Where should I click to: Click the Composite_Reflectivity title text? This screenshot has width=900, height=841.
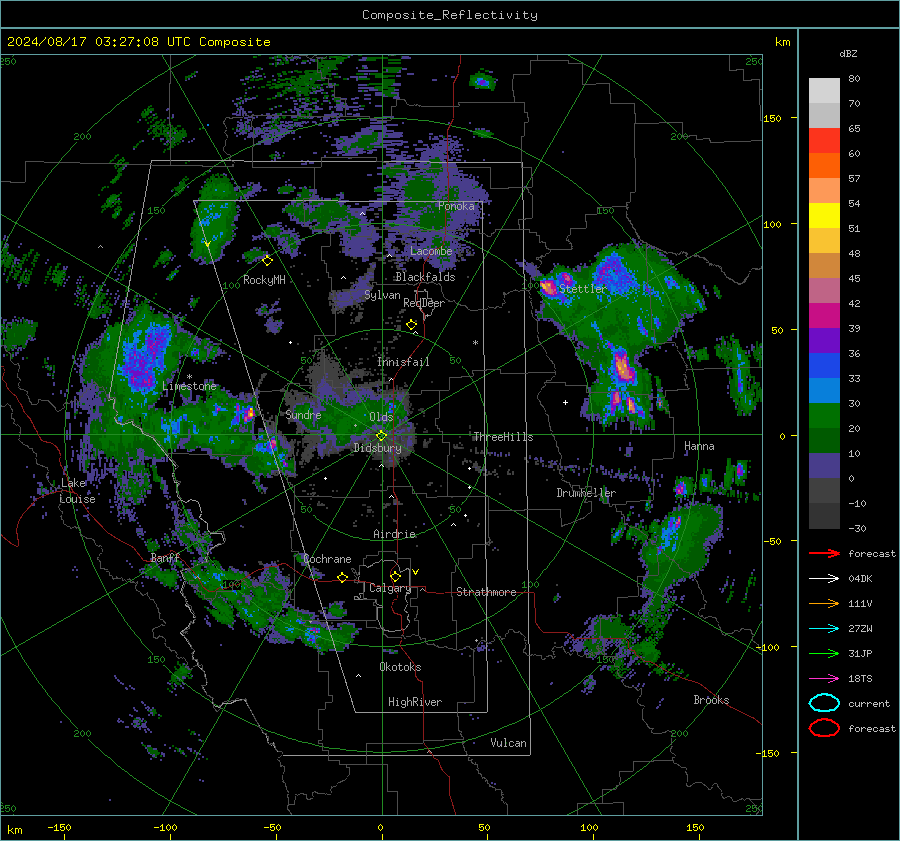tap(450, 15)
